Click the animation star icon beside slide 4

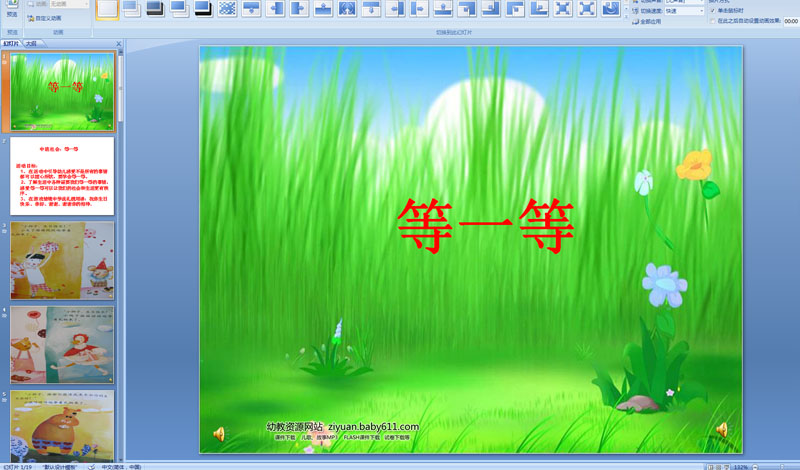pyautogui.click(x=5, y=316)
